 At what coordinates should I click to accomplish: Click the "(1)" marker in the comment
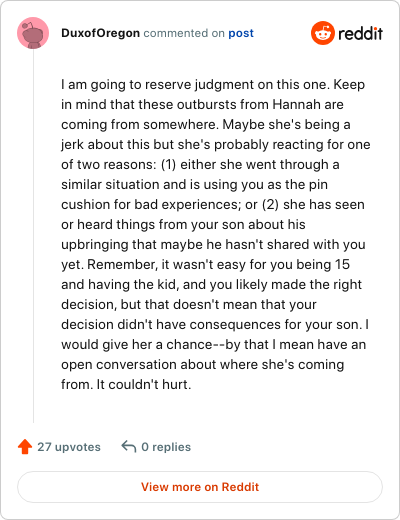pos(168,165)
